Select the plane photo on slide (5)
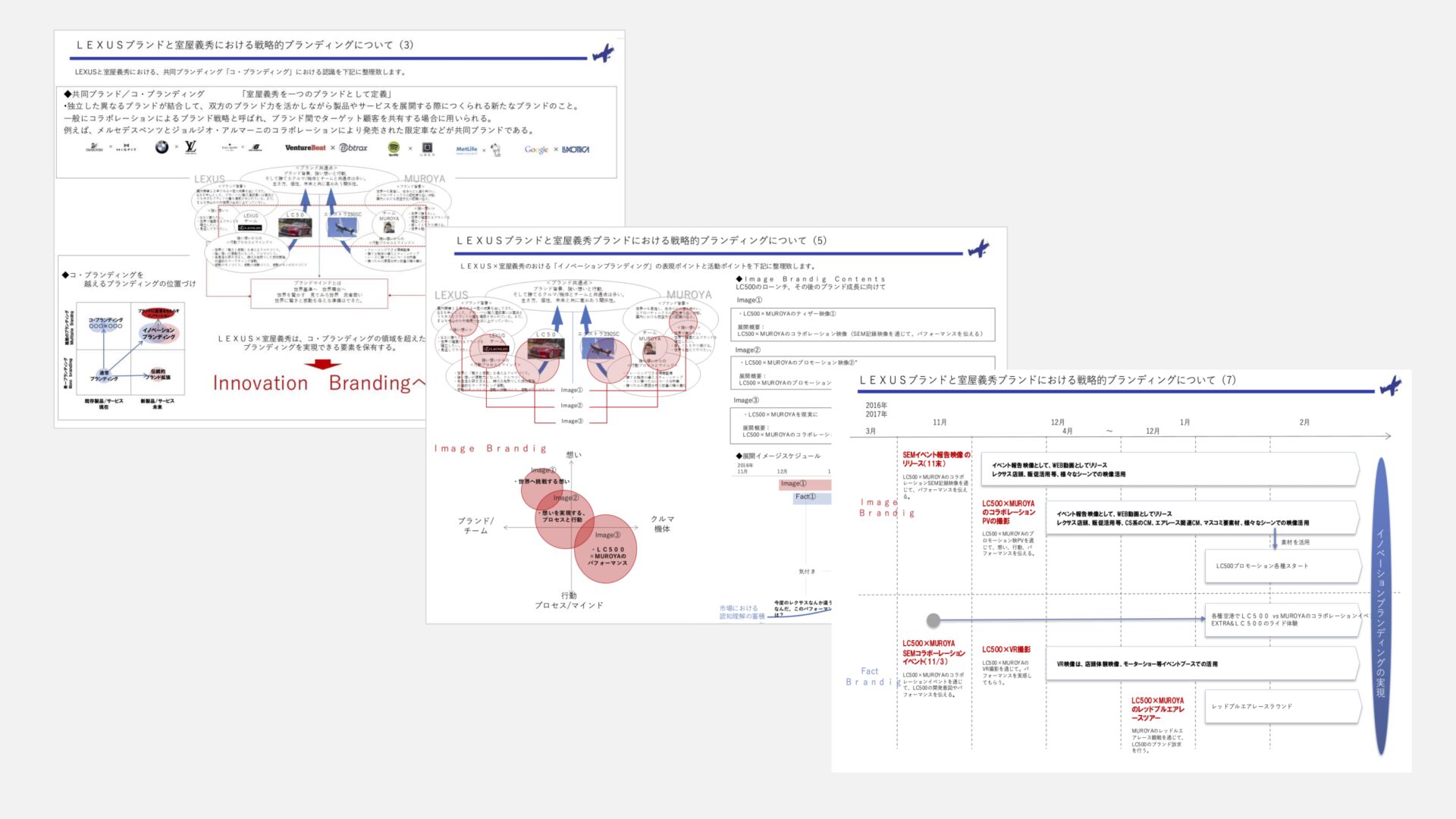The height and width of the screenshot is (819, 1456). pos(598,348)
